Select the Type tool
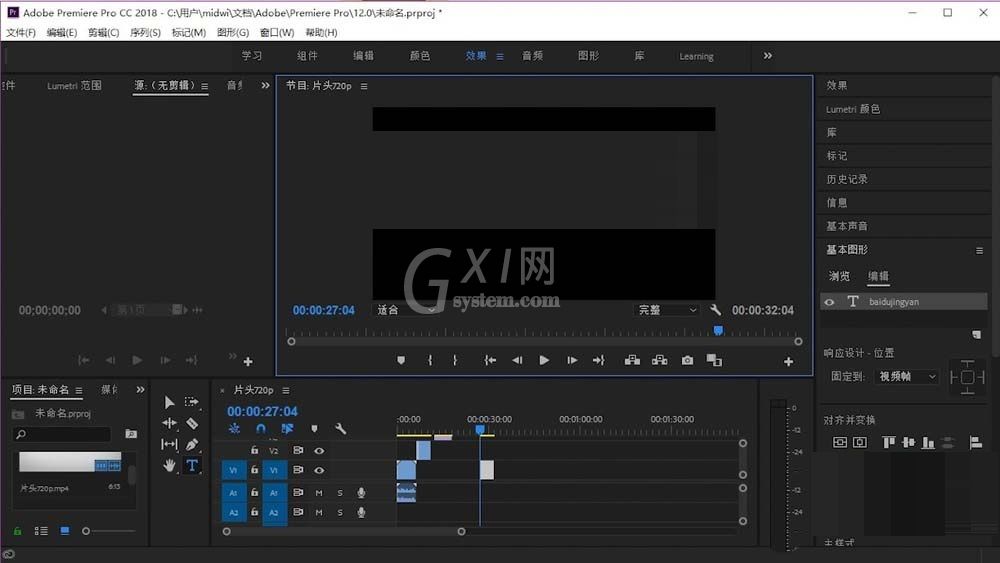Screen dimensions: 1000x563 191,465
